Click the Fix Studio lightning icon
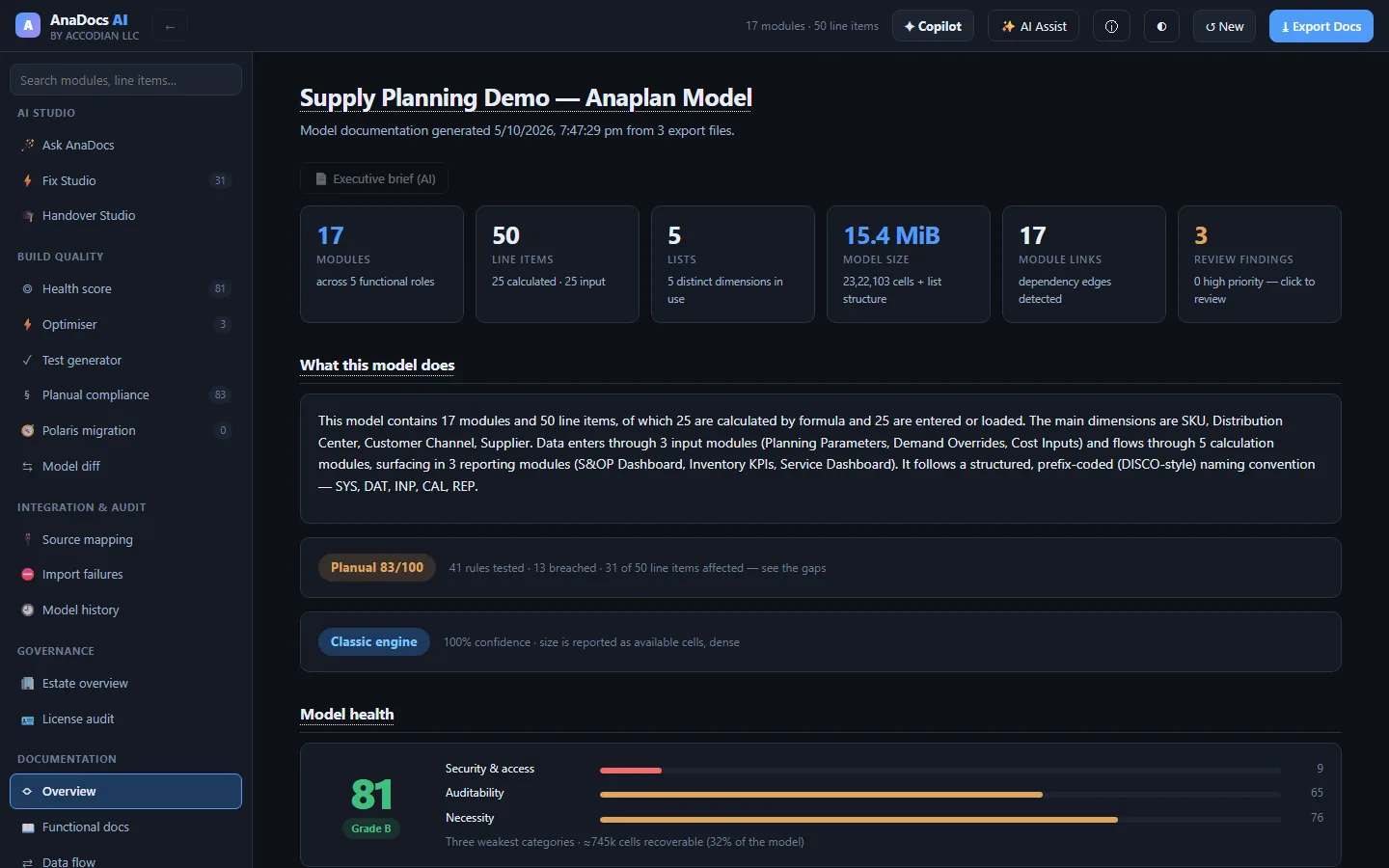The image size is (1389, 868). coord(27,180)
